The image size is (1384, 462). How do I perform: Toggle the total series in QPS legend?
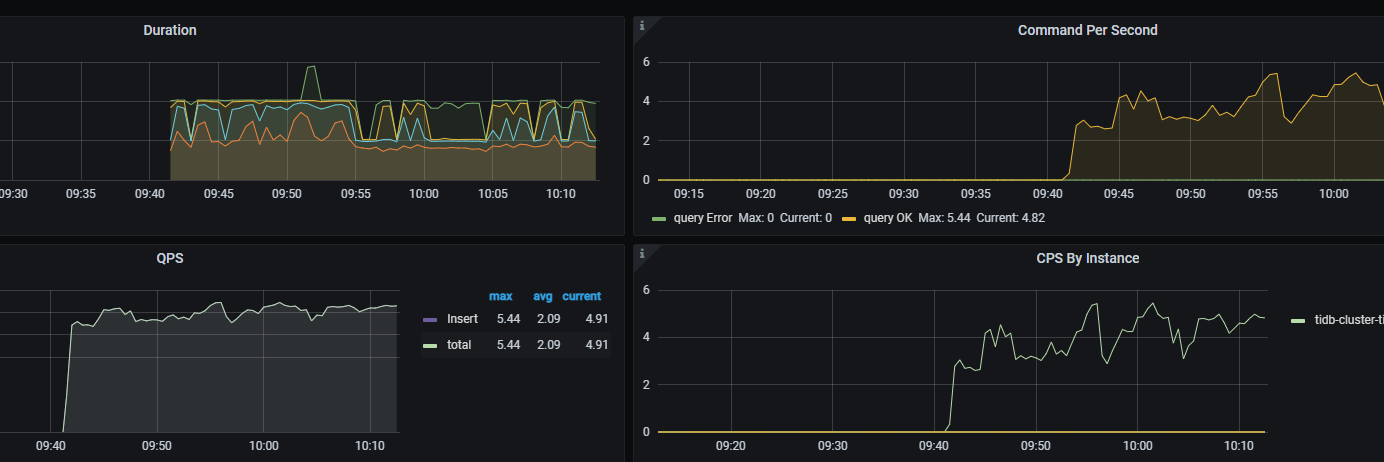tap(460, 345)
